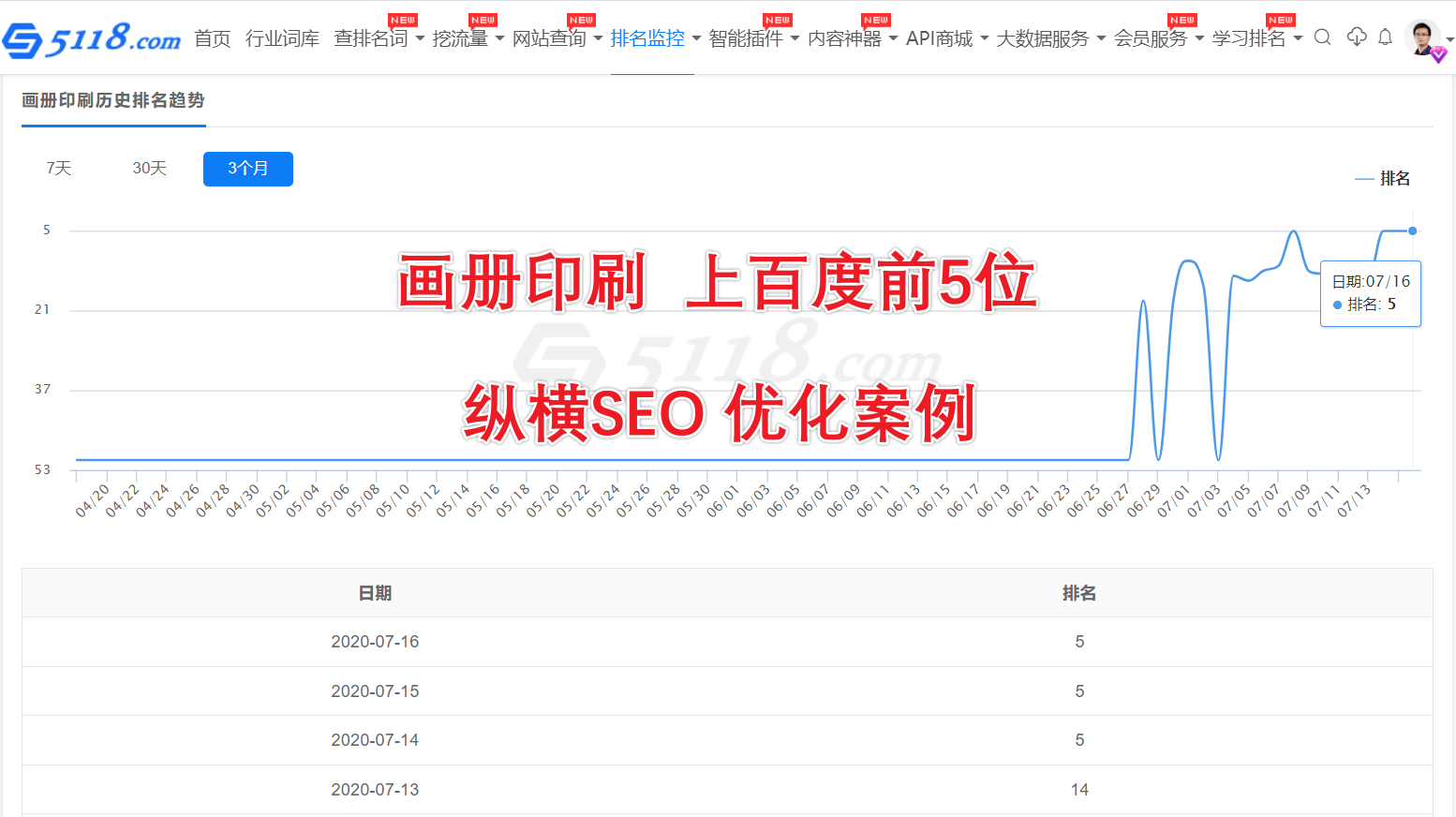
Task: Select the 7天 time range
Action: (x=59, y=169)
